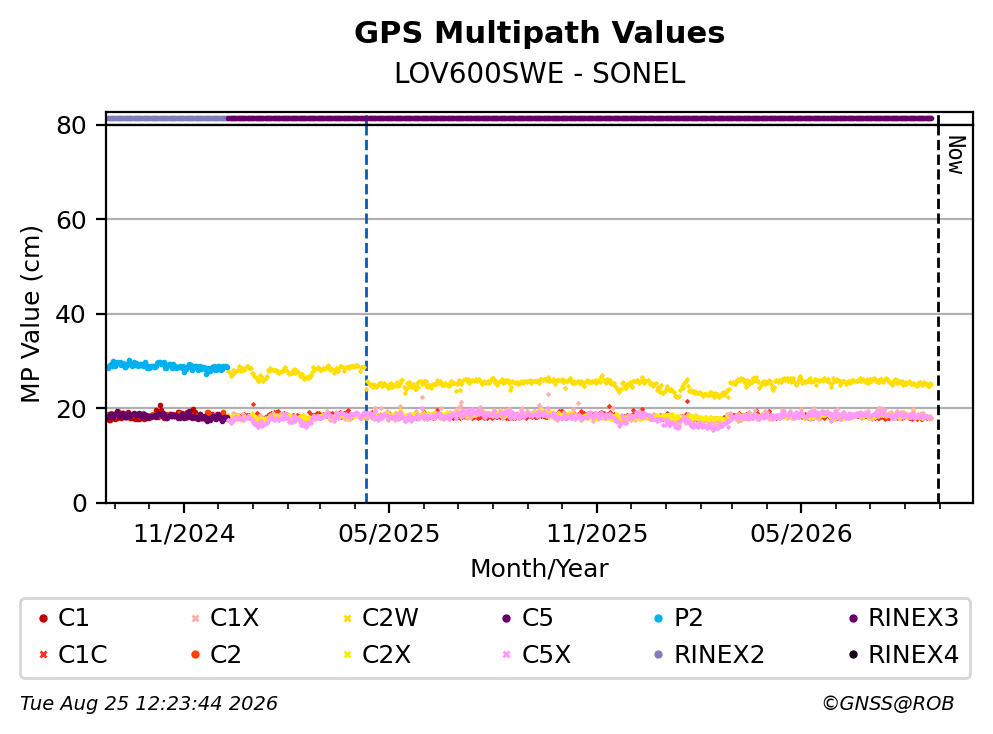Select the RINEX4 legend entry label
993x734 pixels.
tap(913, 654)
